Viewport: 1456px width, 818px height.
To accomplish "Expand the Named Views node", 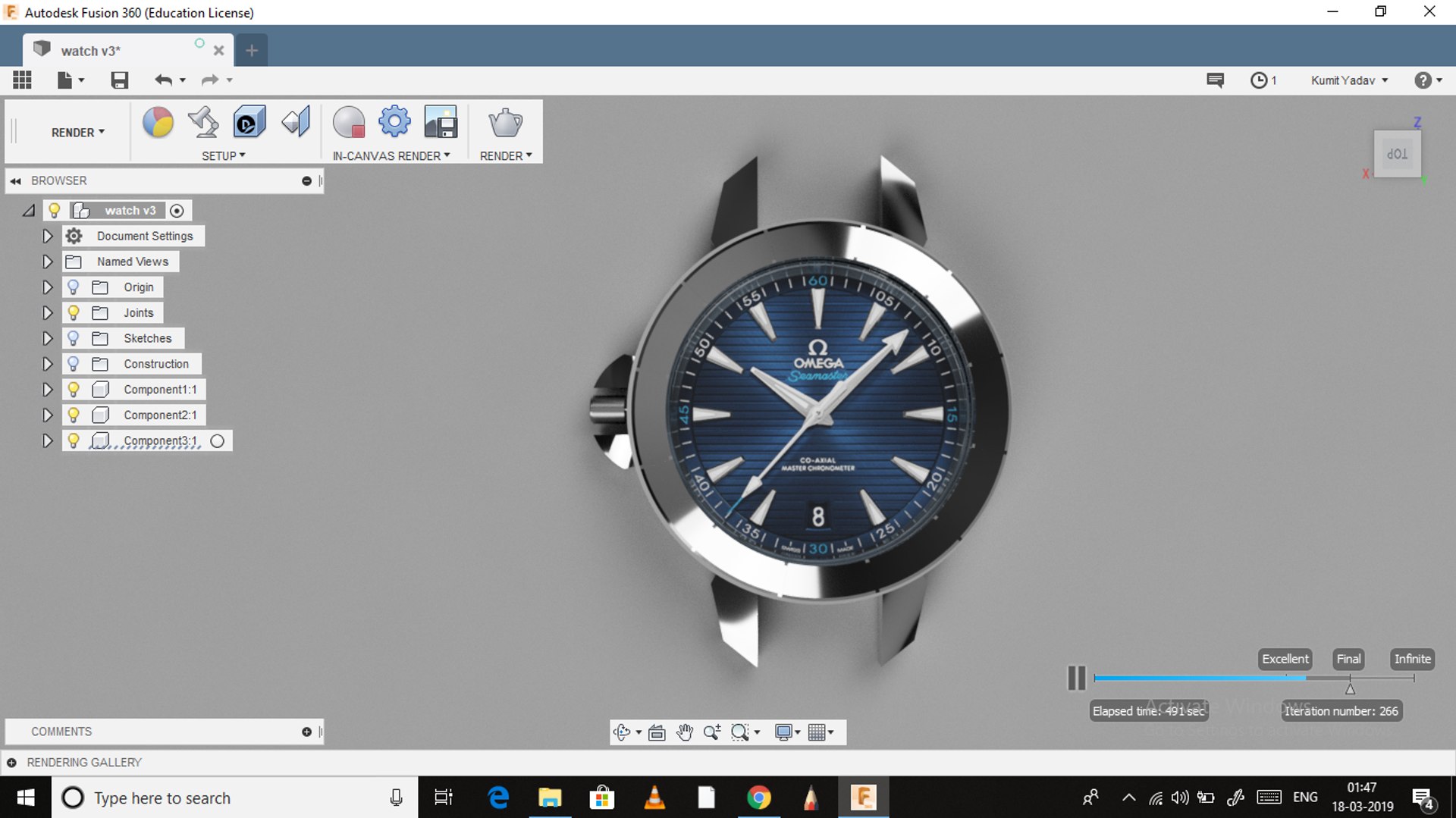I will point(47,262).
